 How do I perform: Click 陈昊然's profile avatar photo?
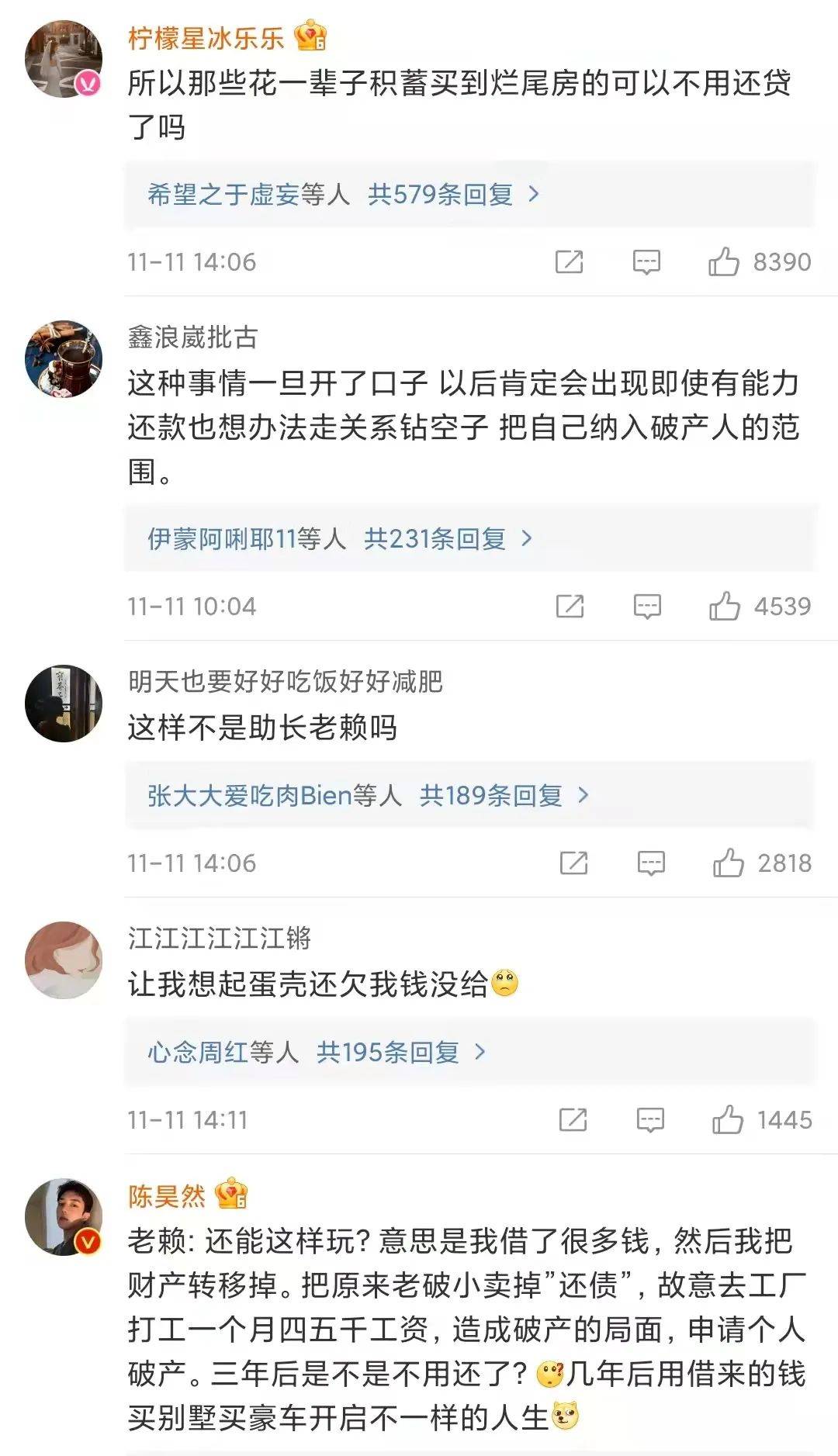coord(64,1216)
